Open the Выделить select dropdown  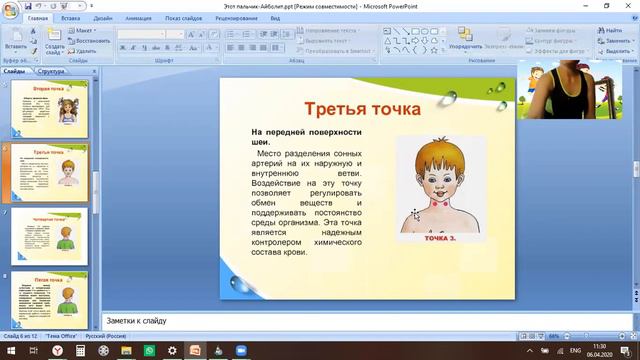point(616,51)
